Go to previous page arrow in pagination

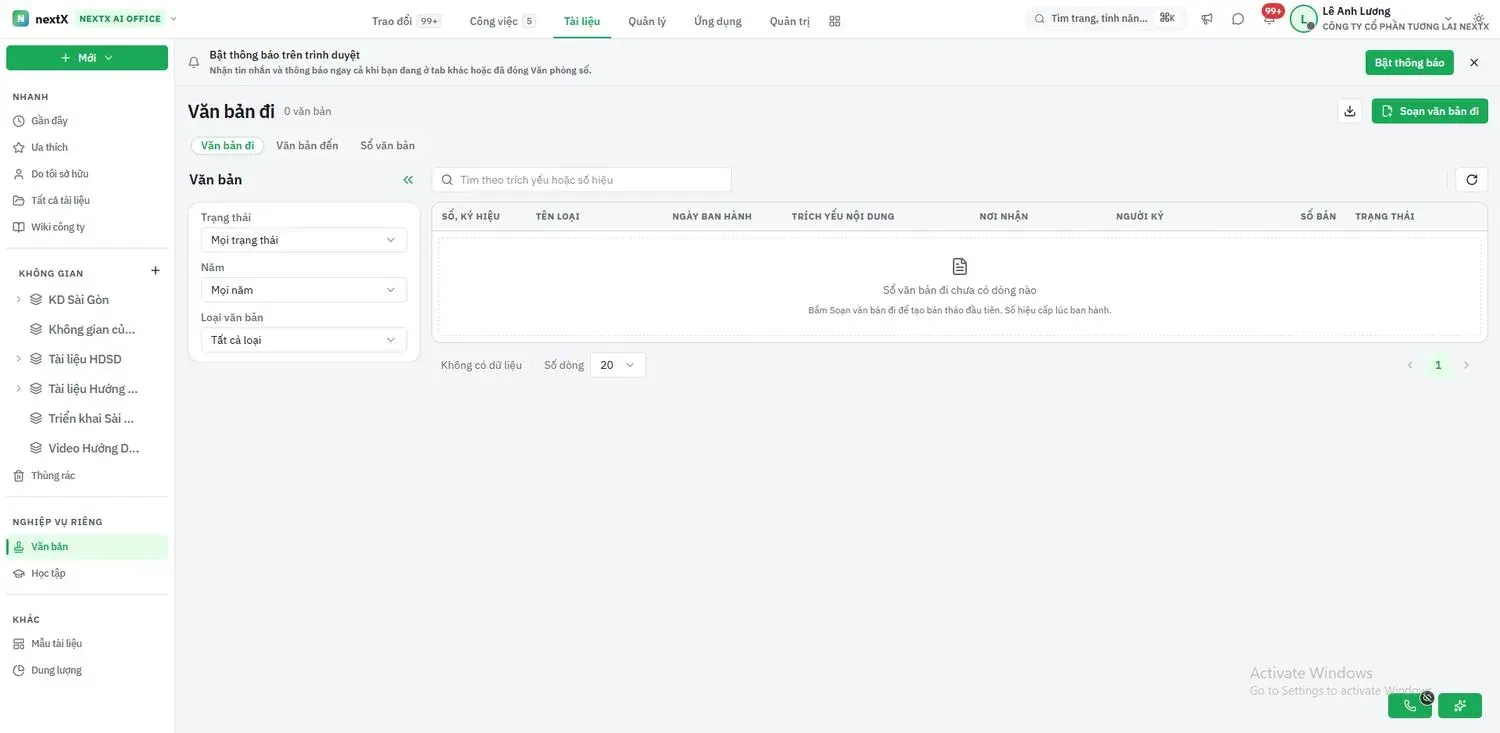(x=1410, y=365)
